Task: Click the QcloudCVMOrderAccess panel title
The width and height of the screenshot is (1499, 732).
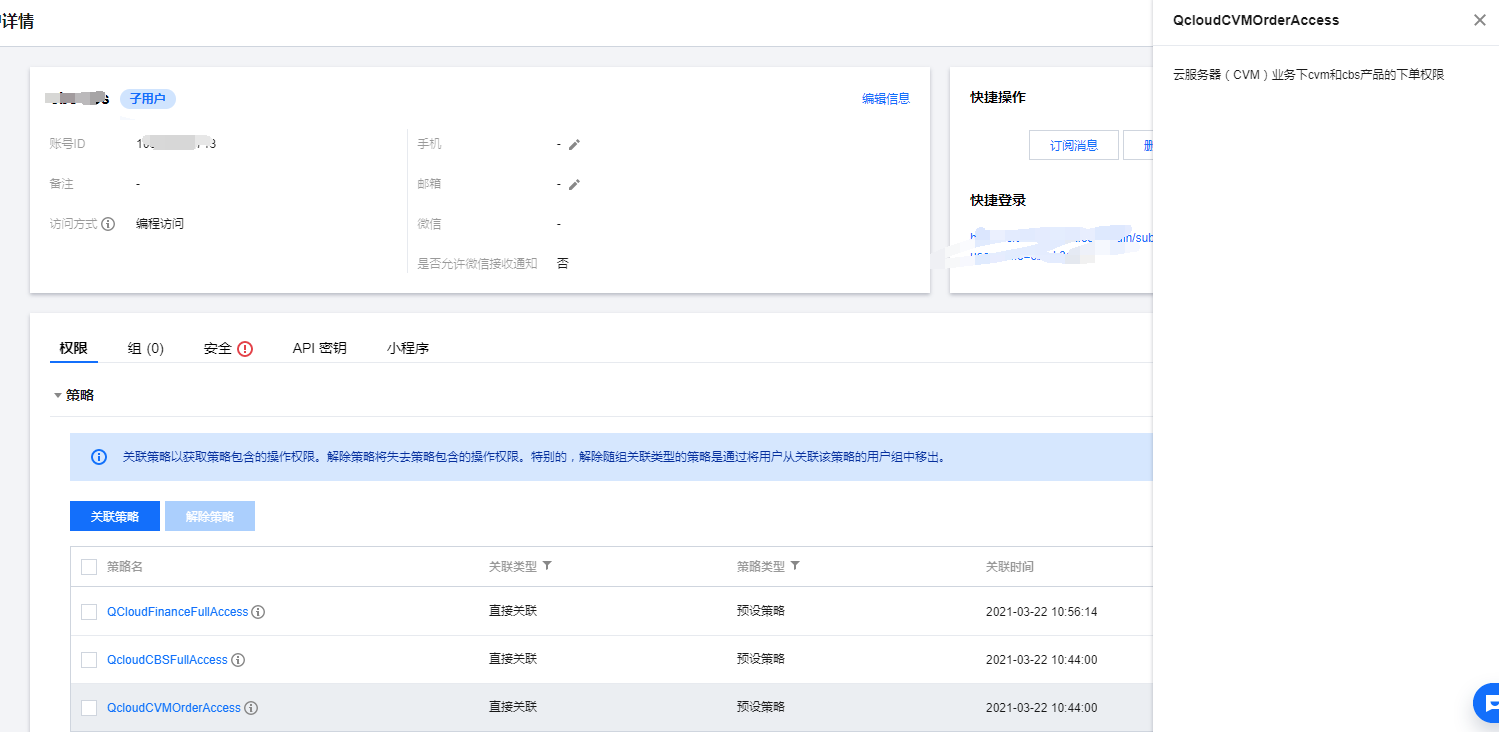Action: [x=1256, y=20]
